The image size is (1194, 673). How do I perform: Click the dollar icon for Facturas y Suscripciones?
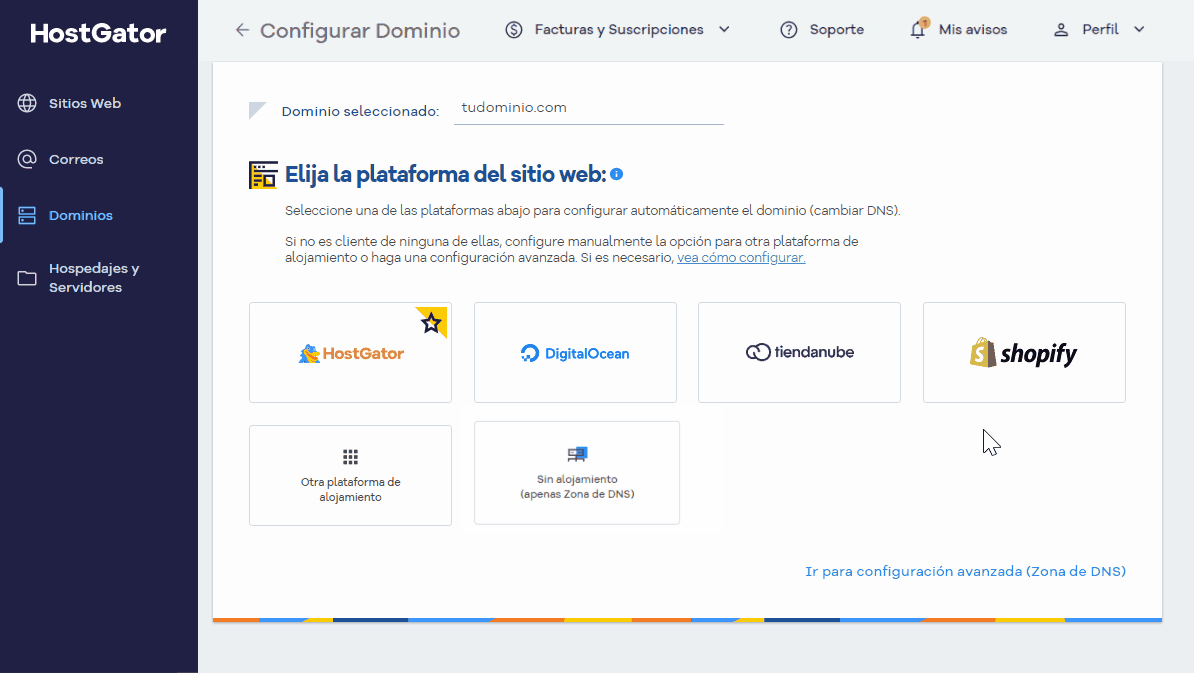coord(514,30)
